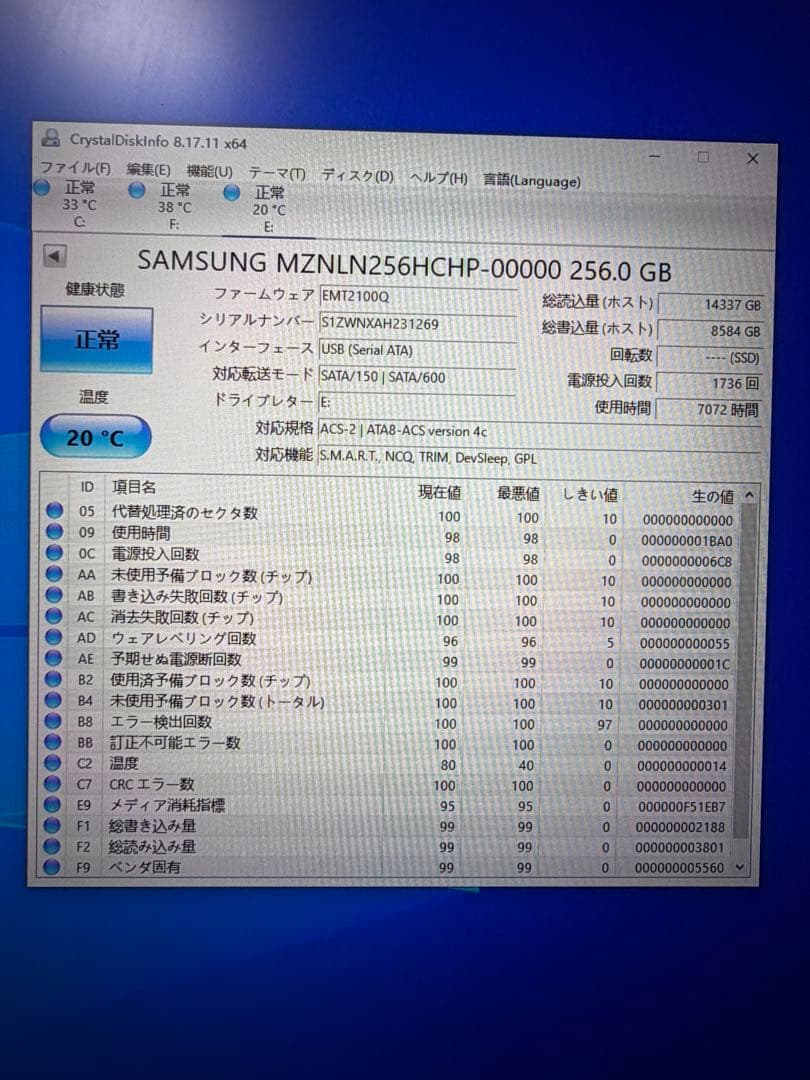
Task: Click the status icon for attribute B8
Action: click(52, 720)
